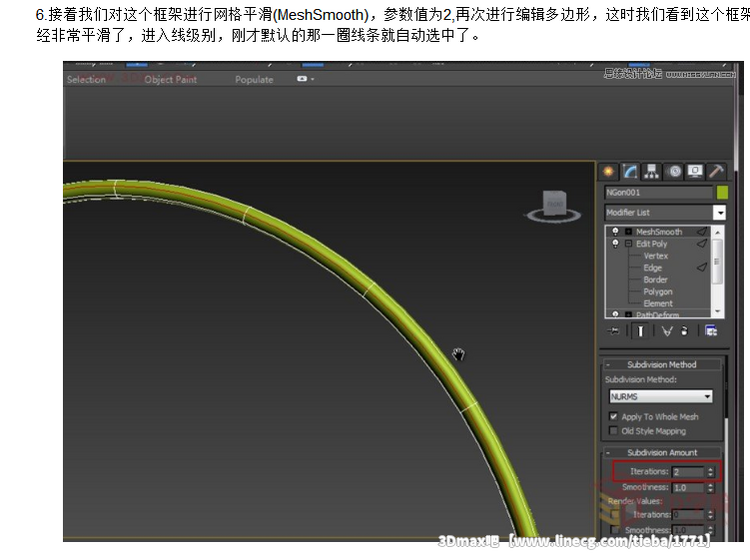
Task: Uncheck Apply To Whole Mesh
Action: (x=613, y=417)
